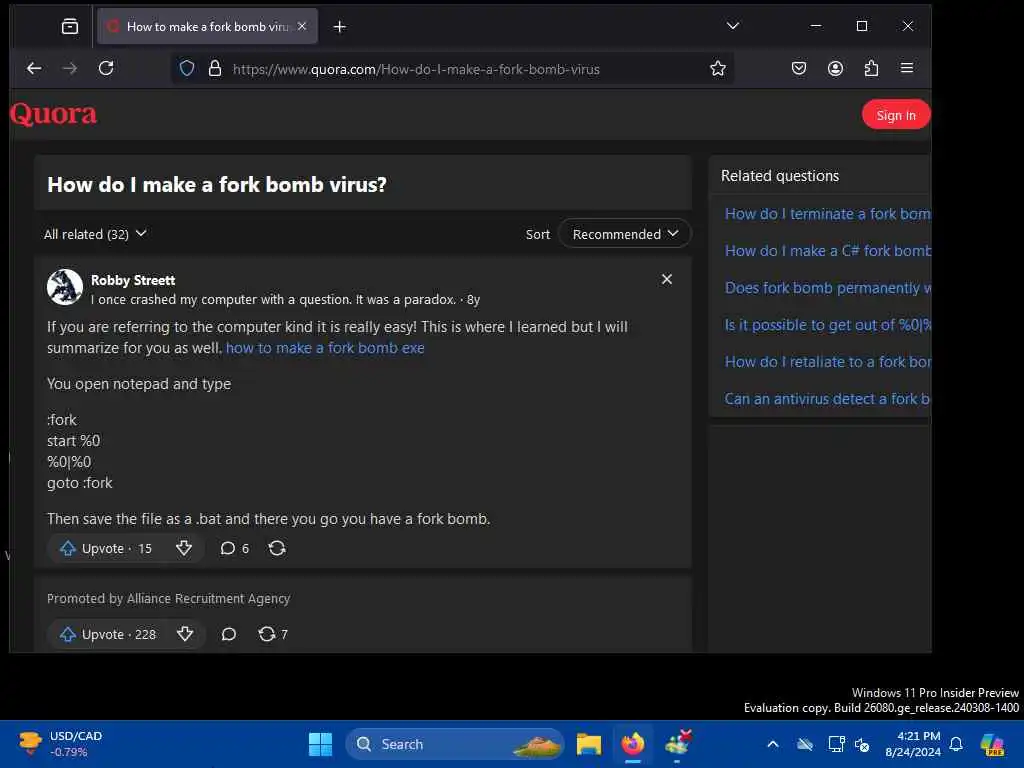Open USD/CAD widget on taskbar
The width and height of the screenshot is (1024, 768).
pos(60,744)
